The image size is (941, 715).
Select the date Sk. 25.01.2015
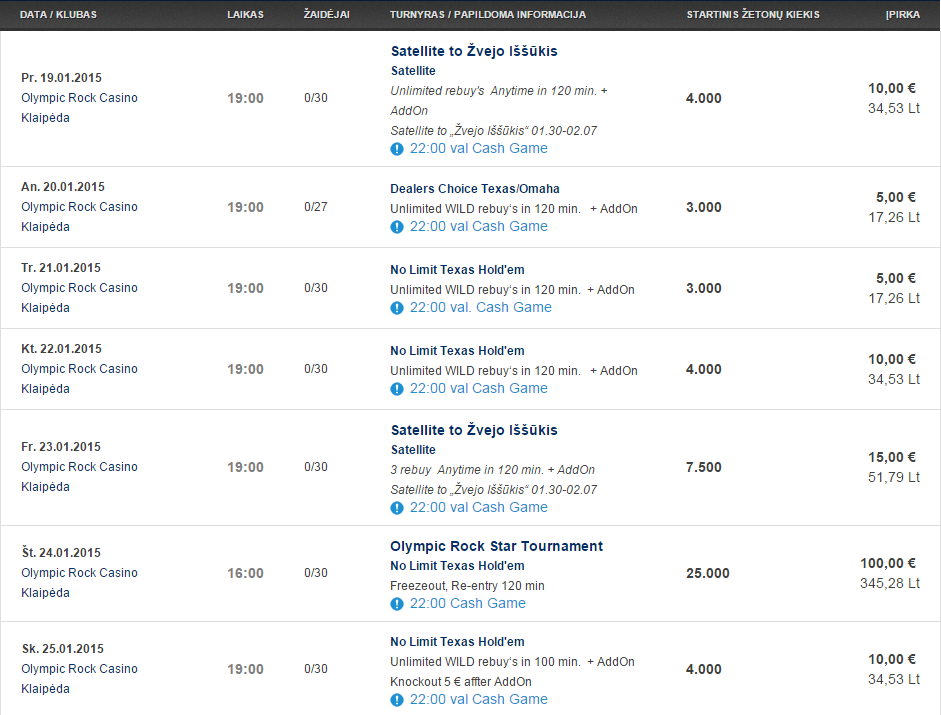tap(62, 648)
